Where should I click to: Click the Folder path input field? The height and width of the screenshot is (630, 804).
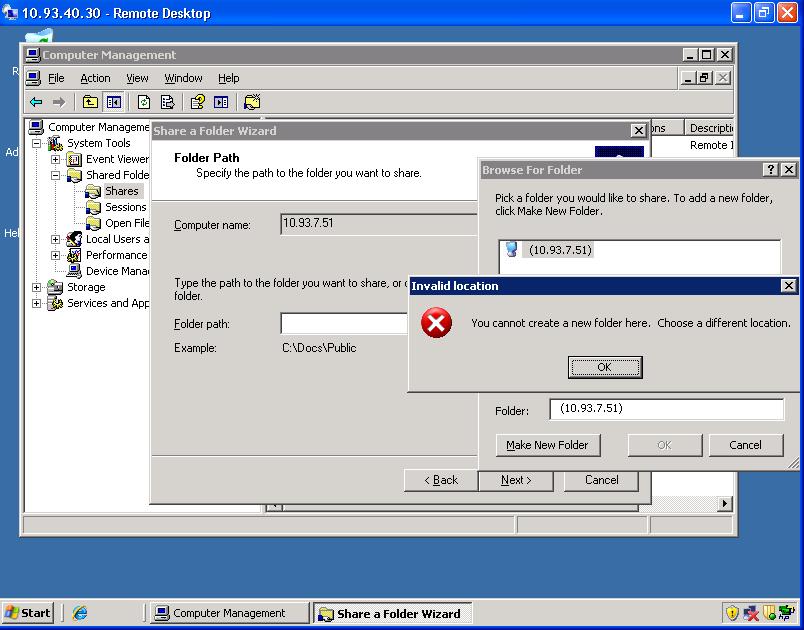[345, 323]
